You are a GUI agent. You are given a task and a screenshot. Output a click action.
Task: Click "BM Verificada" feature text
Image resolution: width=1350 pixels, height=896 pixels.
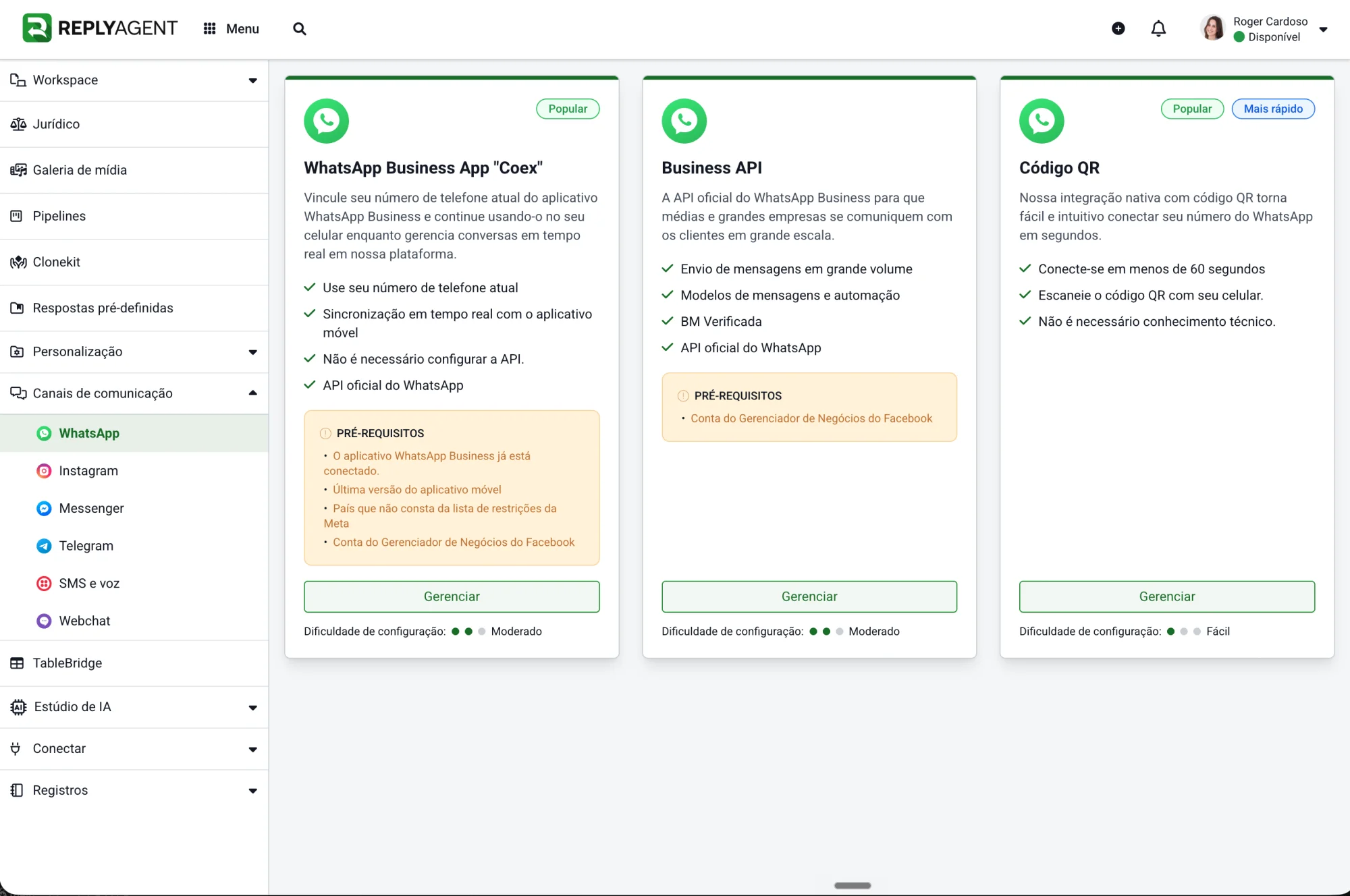[x=721, y=322]
